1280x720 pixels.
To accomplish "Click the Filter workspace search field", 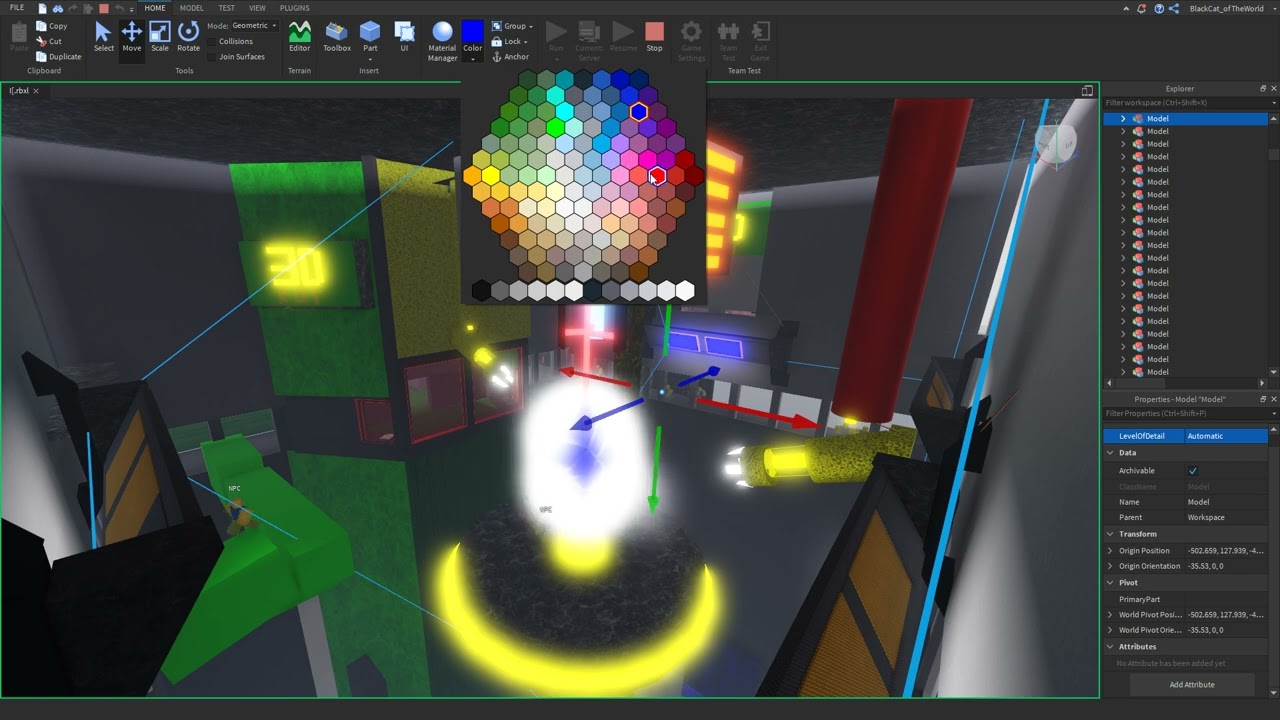I will 1186,103.
